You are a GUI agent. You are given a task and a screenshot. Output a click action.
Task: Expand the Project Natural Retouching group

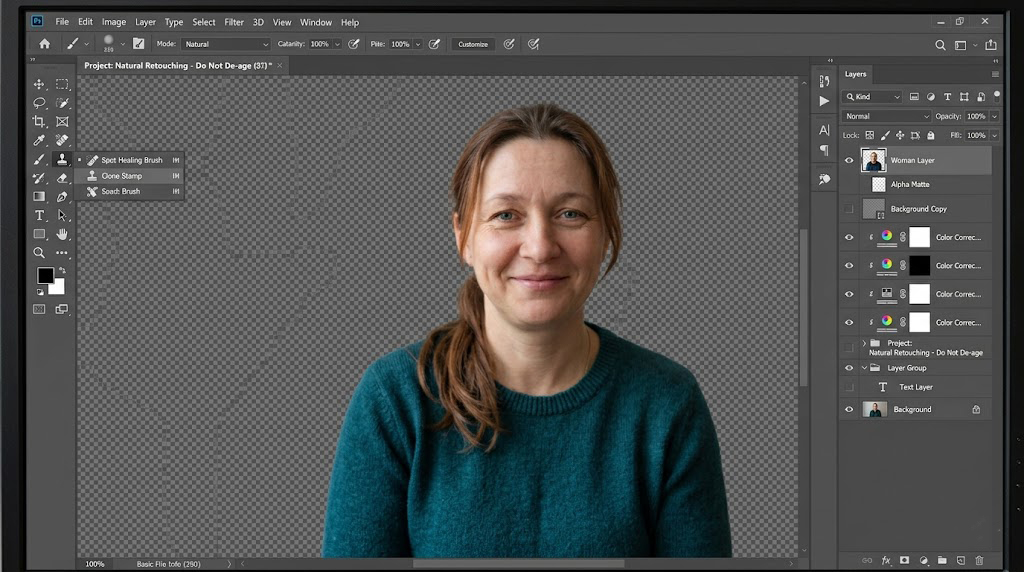pyautogui.click(x=864, y=343)
